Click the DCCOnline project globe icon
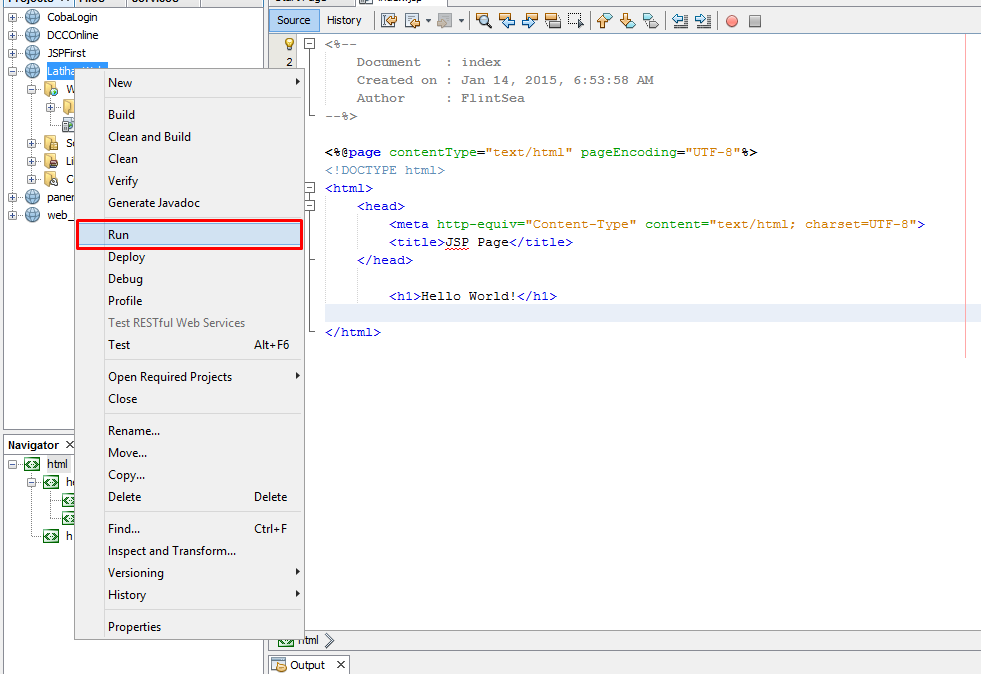Image resolution: width=981 pixels, height=674 pixels. click(33, 35)
